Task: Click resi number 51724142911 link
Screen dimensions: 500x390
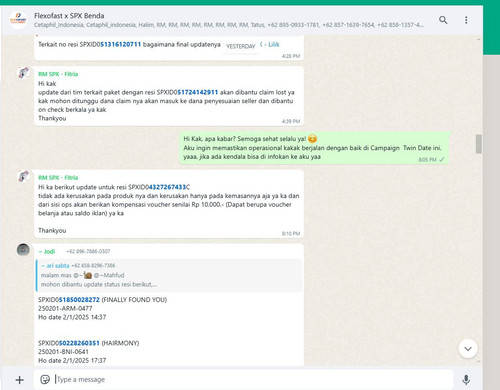Action: 198,92
